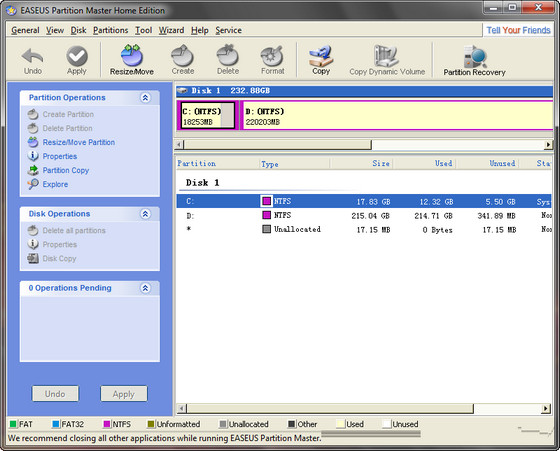
Task: Collapse the Operations Pending panel
Action: (x=145, y=288)
